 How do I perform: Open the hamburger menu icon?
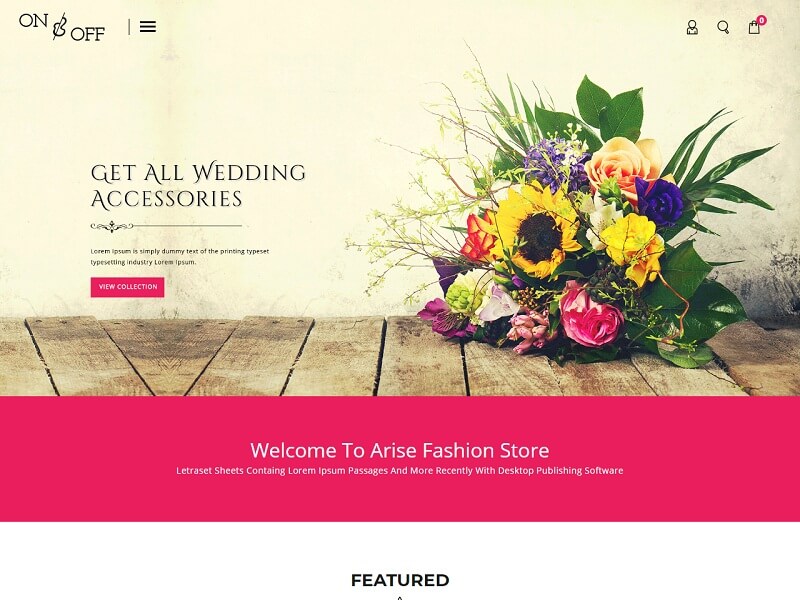click(x=147, y=27)
